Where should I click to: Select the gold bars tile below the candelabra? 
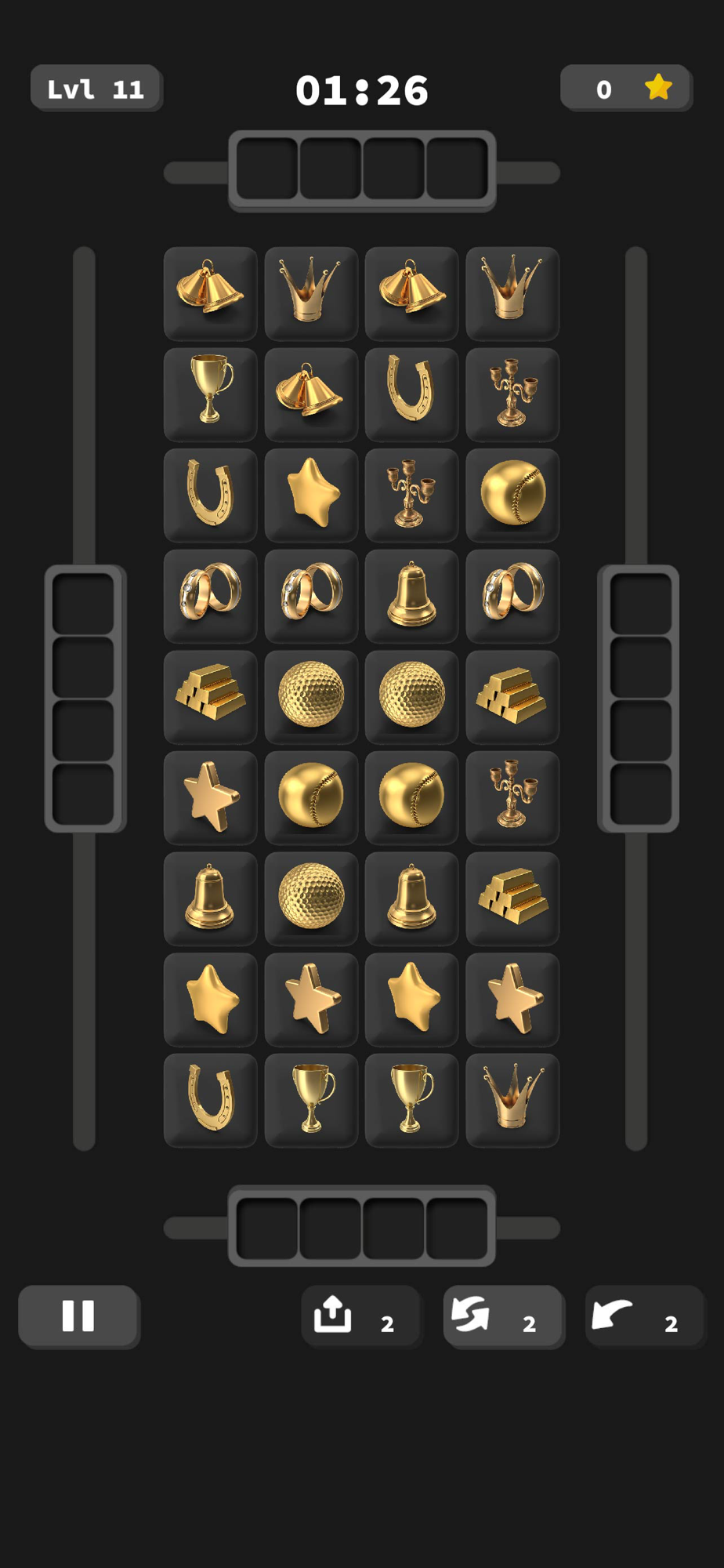pos(512,898)
